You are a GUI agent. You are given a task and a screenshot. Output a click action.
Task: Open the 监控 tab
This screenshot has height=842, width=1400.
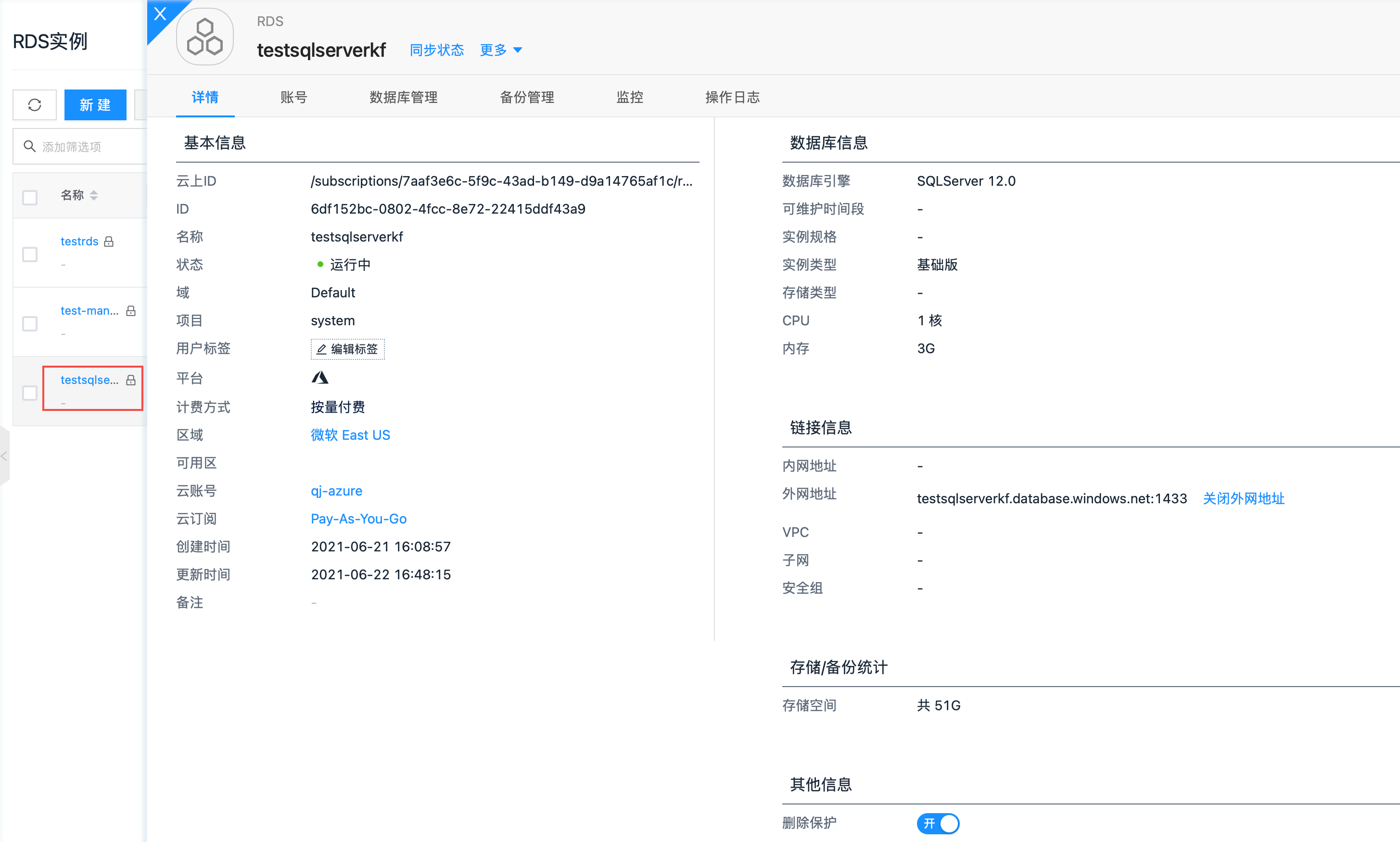(x=629, y=97)
